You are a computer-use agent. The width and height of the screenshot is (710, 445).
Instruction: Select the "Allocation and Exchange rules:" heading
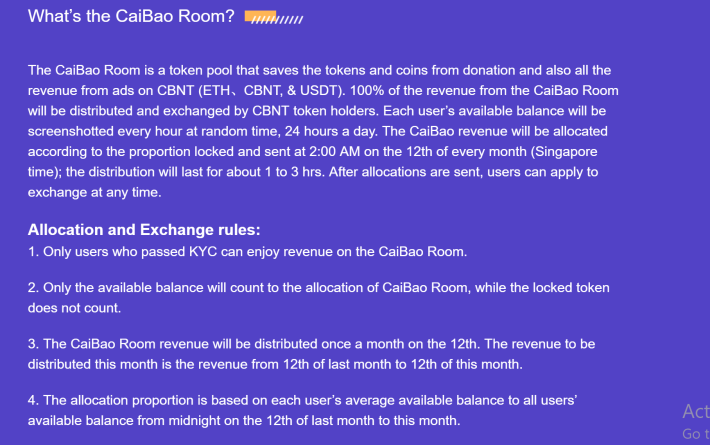(144, 230)
